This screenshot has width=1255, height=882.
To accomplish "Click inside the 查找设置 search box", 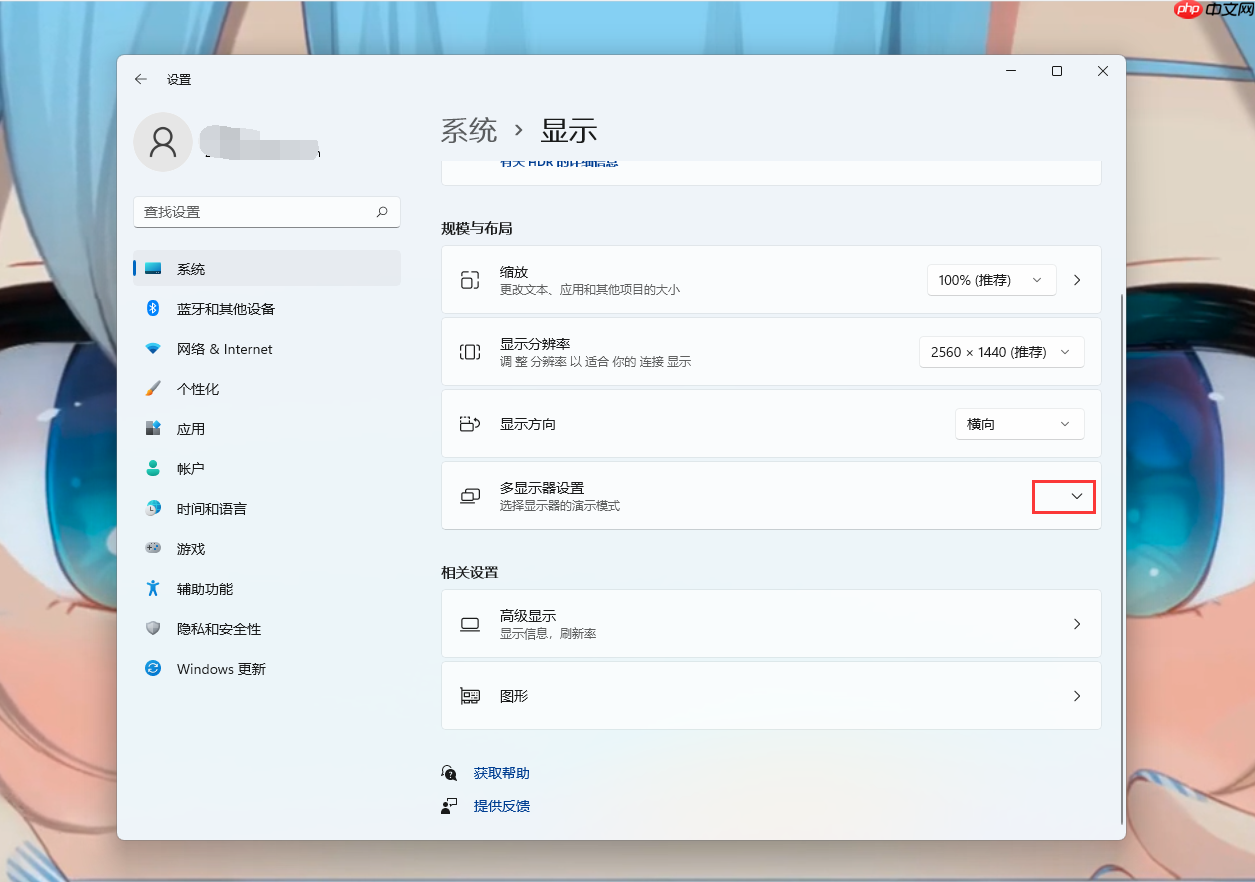I will 266,212.
